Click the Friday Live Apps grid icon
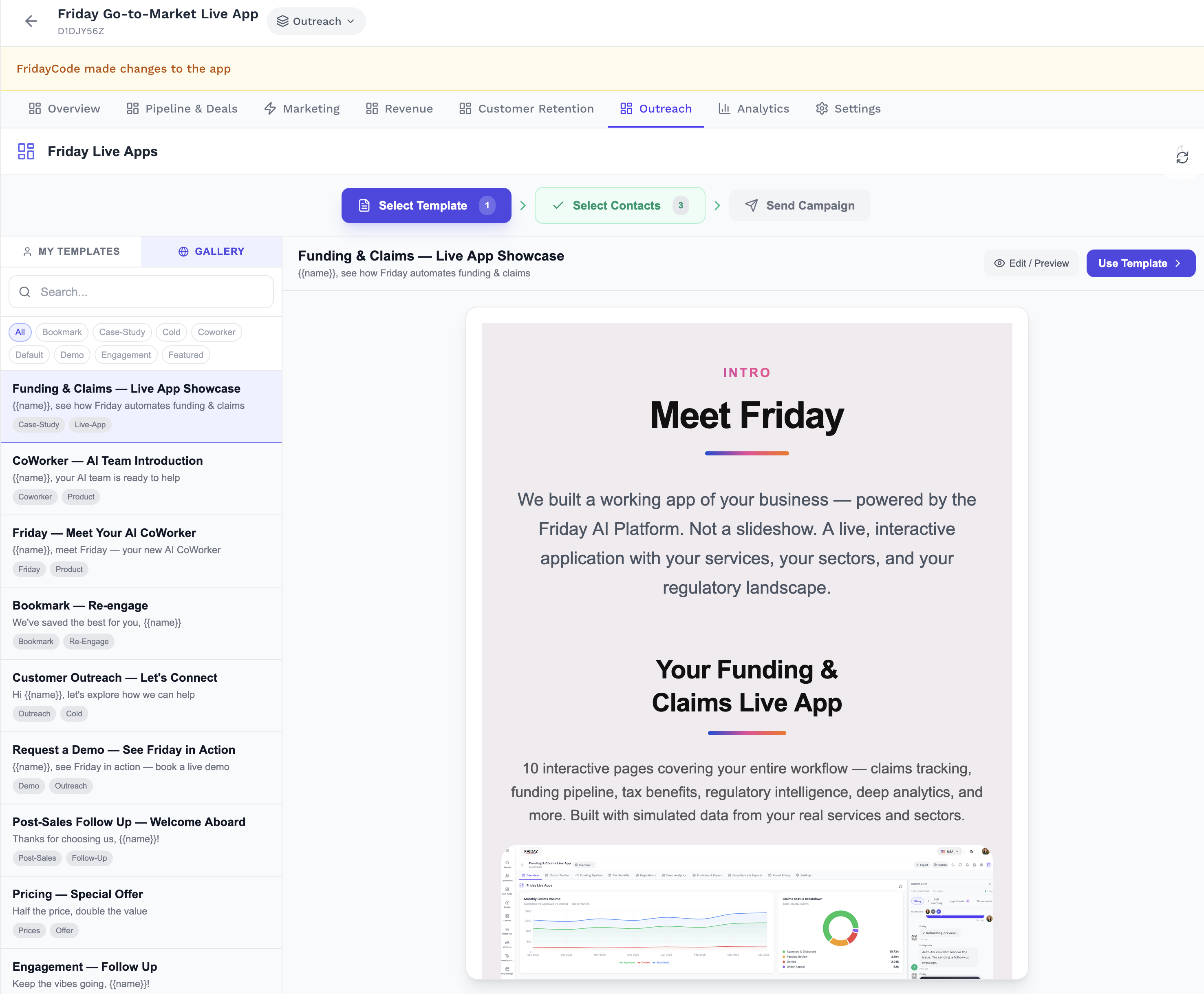Viewport: 1204px width, 994px height. pyautogui.click(x=26, y=151)
